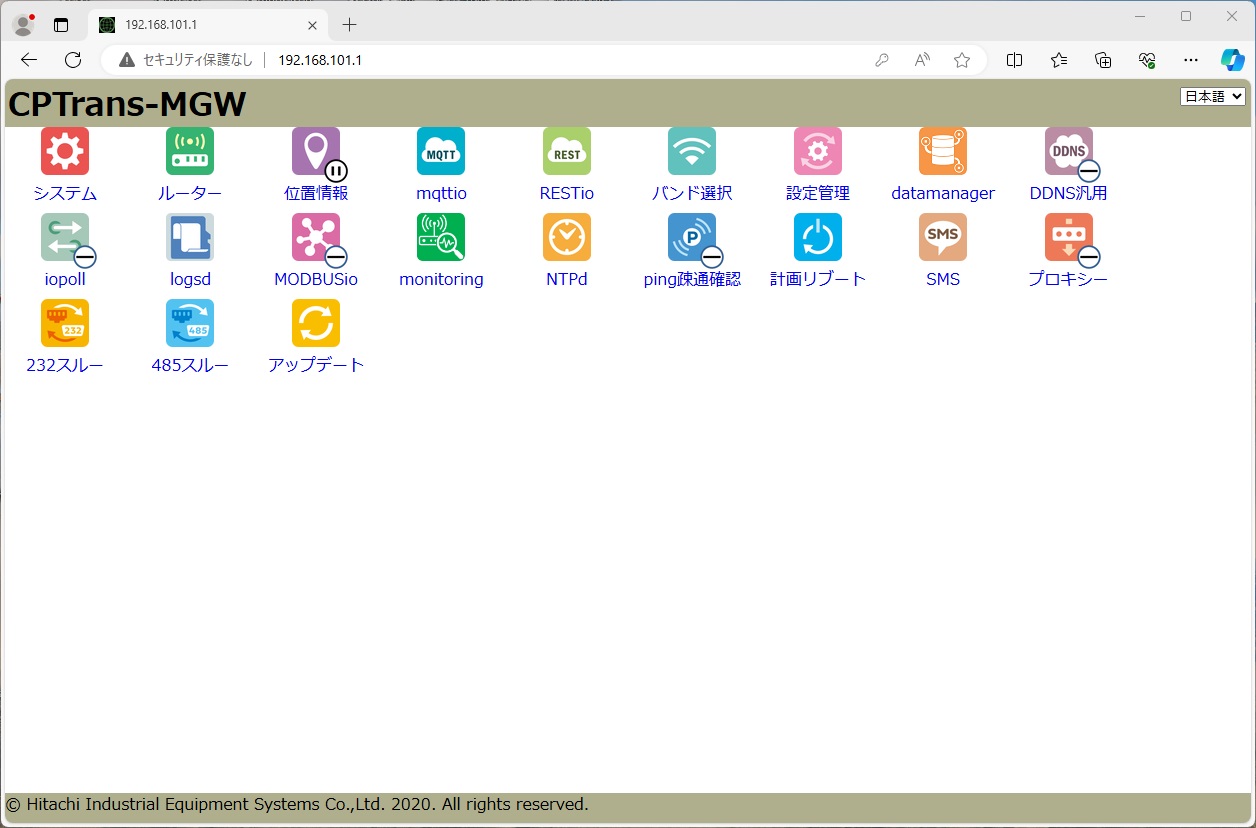The height and width of the screenshot is (828, 1256).
Task: Click the 計画リブート text link
Action: tap(818, 279)
